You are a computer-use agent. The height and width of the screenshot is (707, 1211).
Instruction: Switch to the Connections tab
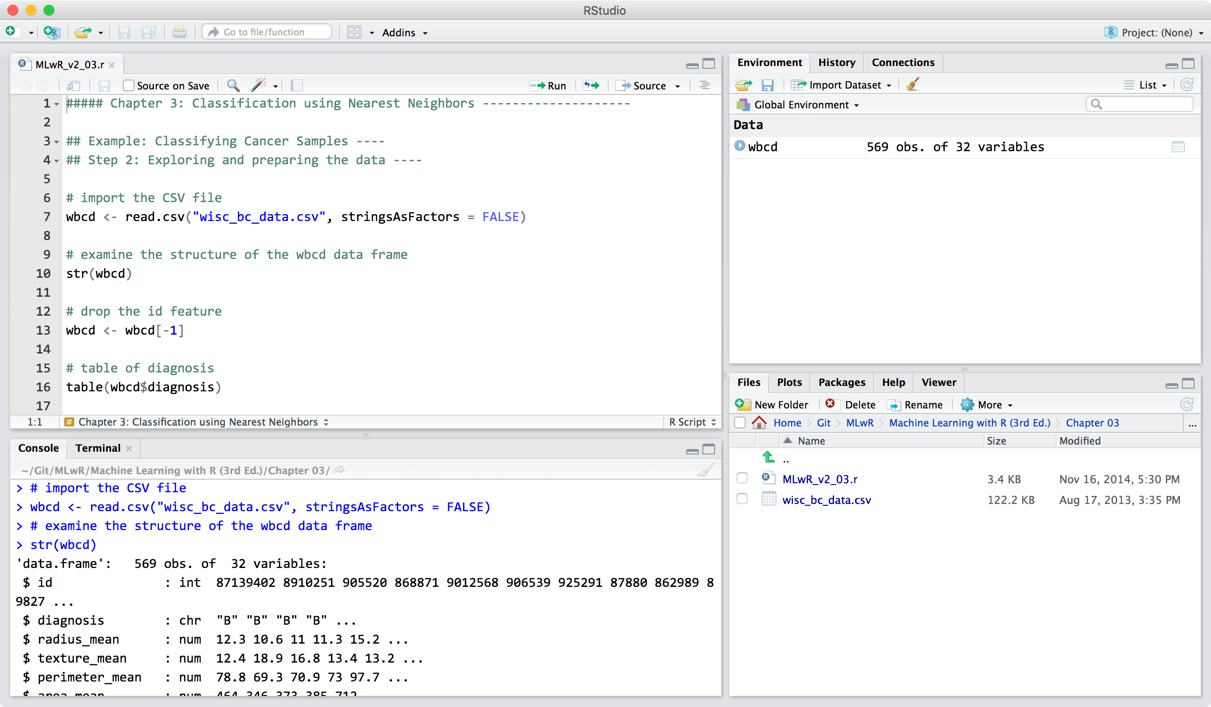pos(903,62)
